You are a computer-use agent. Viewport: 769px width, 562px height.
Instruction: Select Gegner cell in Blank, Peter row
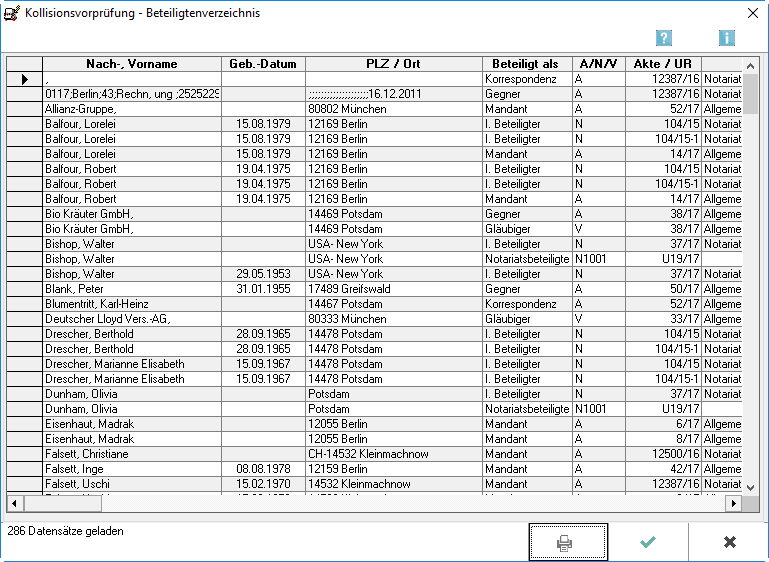pyautogui.click(x=527, y=289)
